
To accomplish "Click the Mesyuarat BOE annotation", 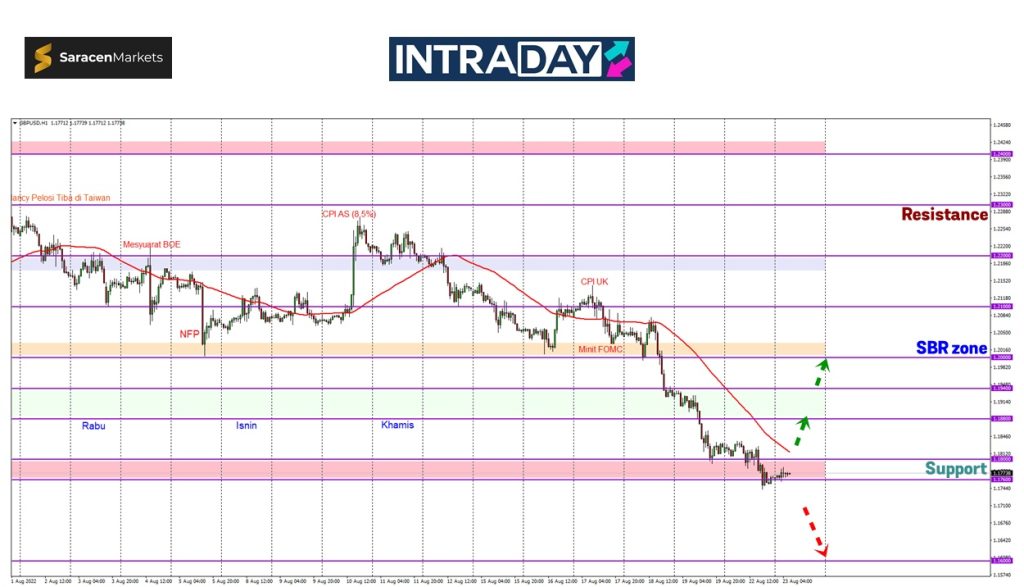I will point(152,244).
